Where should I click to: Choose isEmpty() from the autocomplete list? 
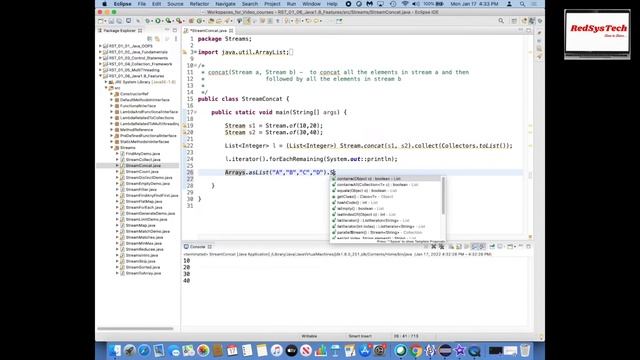tap(385, 209)
